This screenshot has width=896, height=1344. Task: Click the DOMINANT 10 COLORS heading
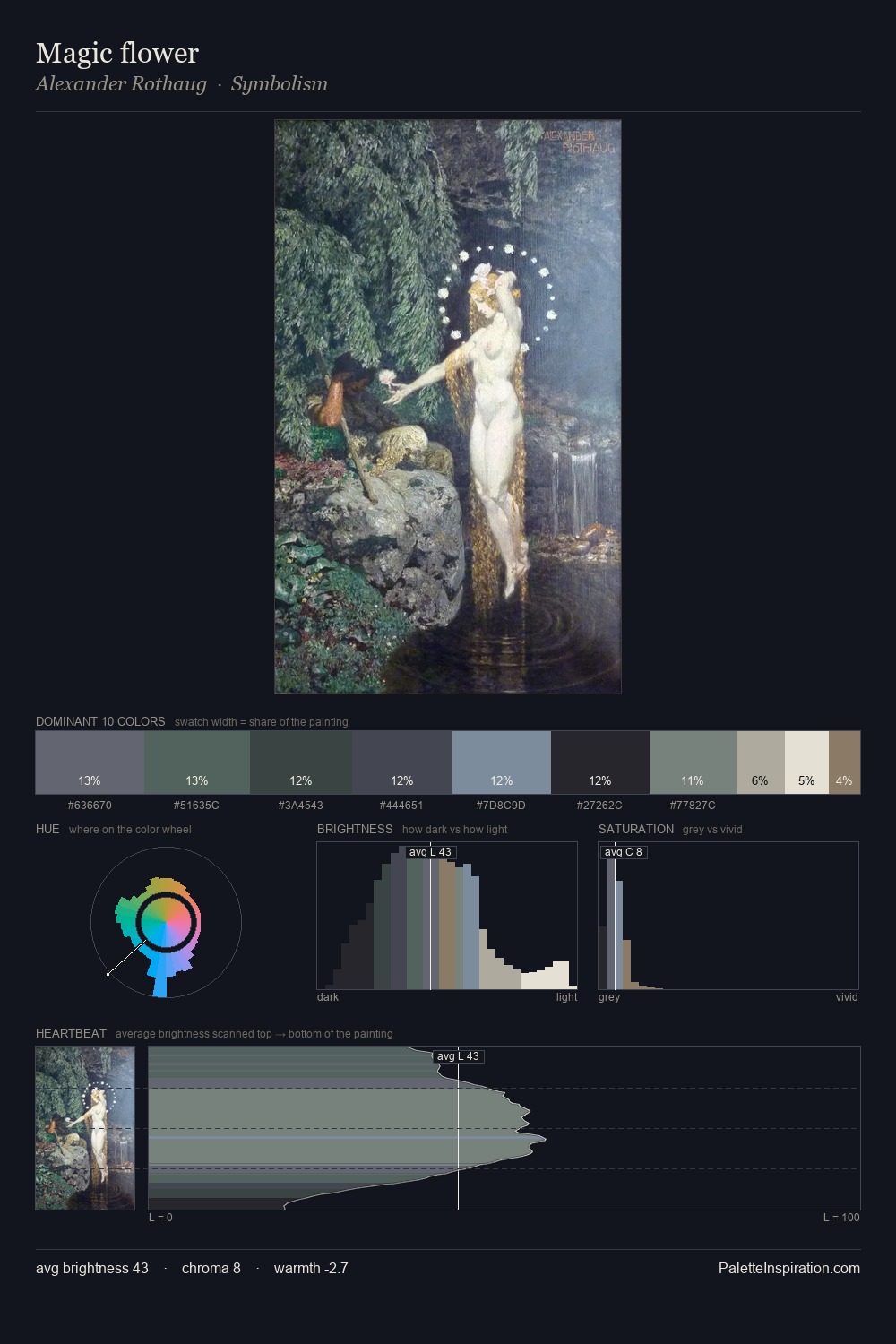(x=100, y=721)
